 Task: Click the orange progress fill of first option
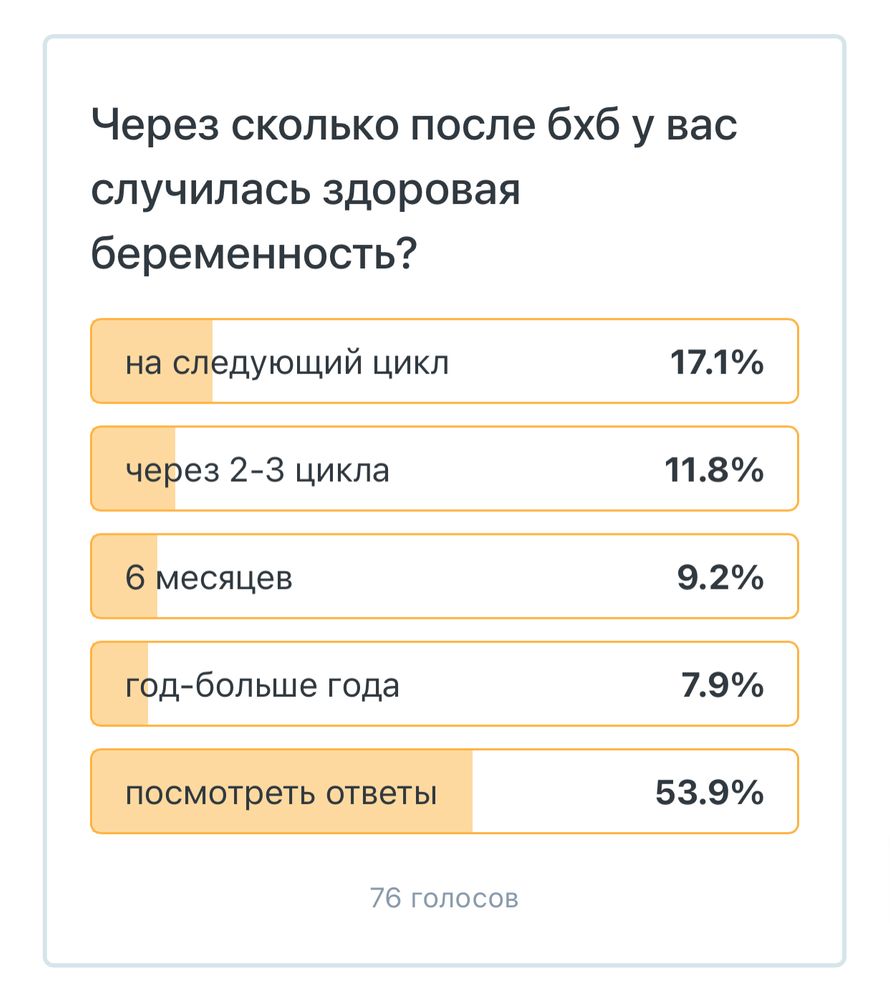pos(150,361)
